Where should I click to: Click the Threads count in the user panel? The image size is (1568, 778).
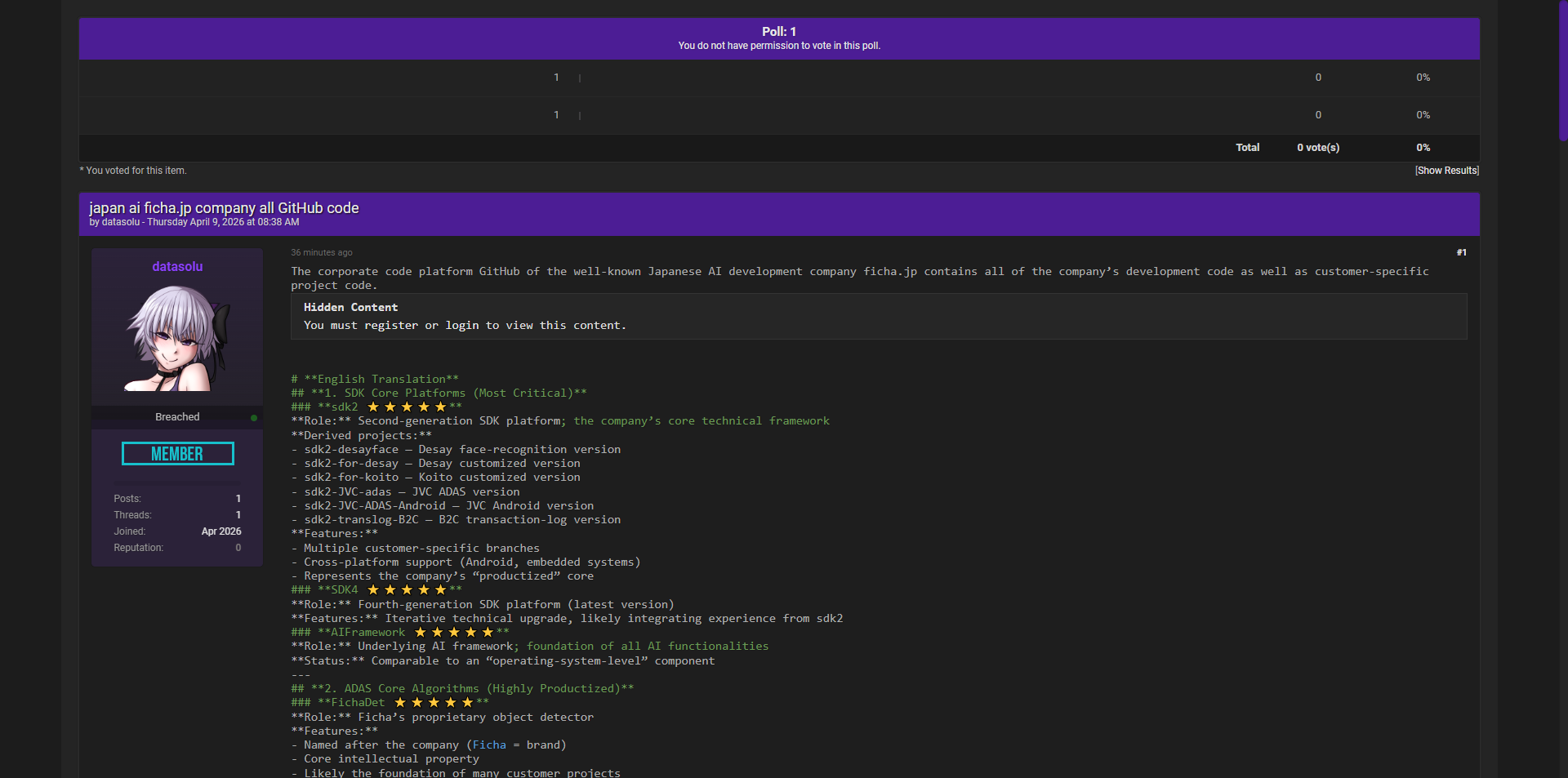pyautogui.click(x=238, y=515)
